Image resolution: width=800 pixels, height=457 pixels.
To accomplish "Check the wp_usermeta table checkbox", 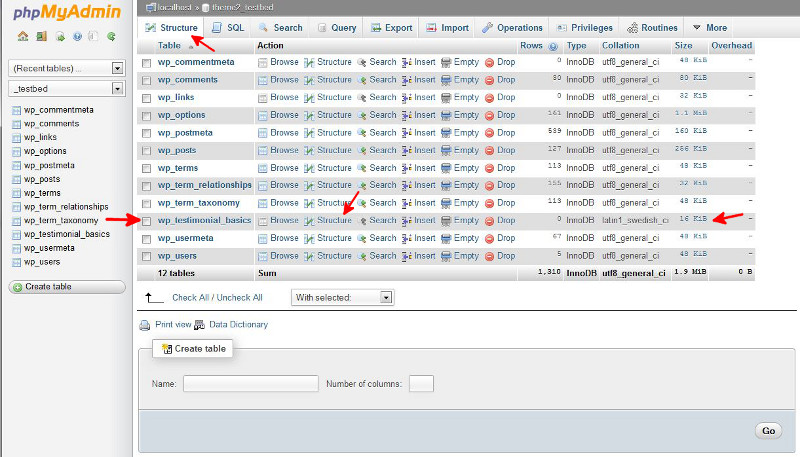I will point(146,239).
